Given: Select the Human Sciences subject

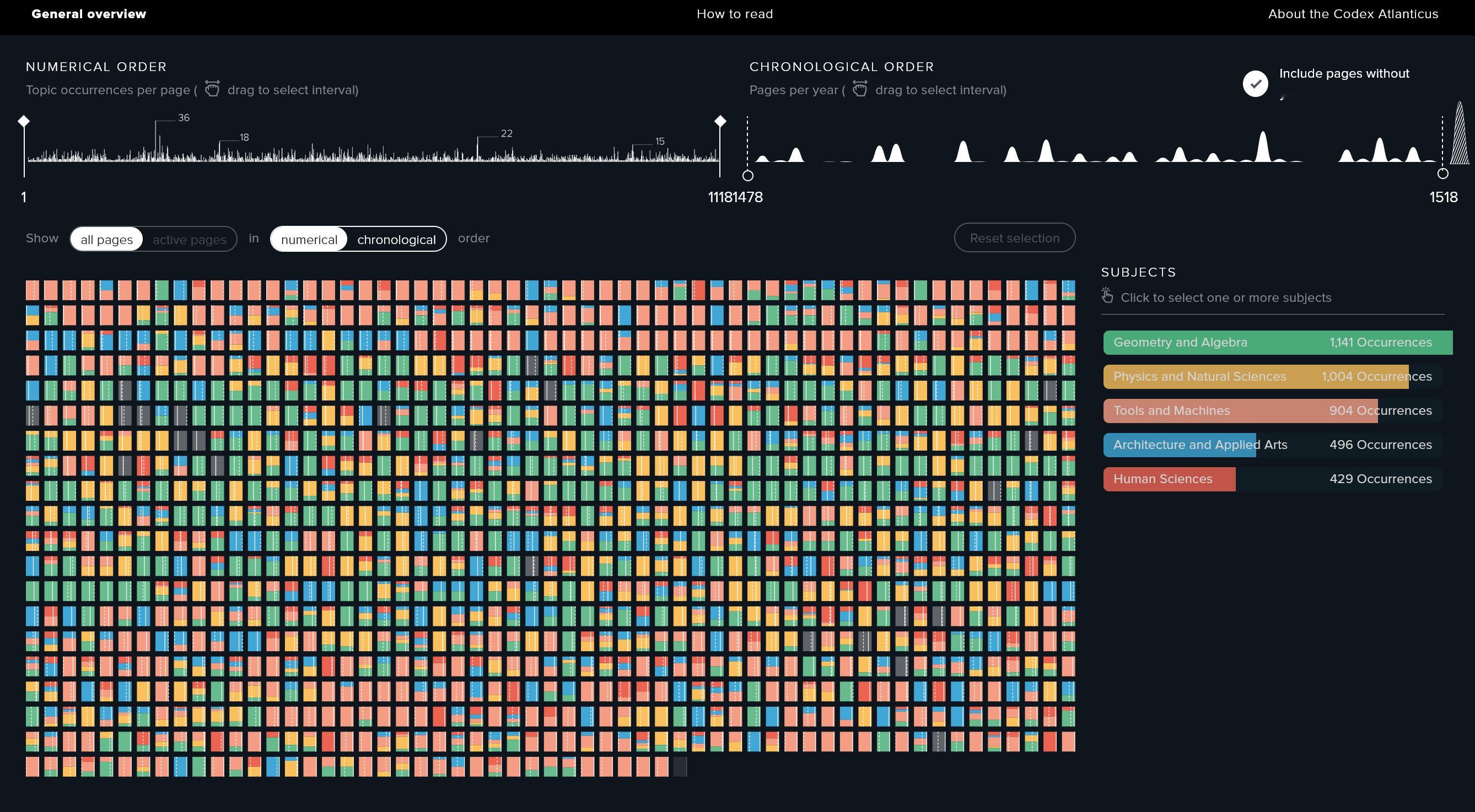Looking at the screenshot, I should (1272, 479).
